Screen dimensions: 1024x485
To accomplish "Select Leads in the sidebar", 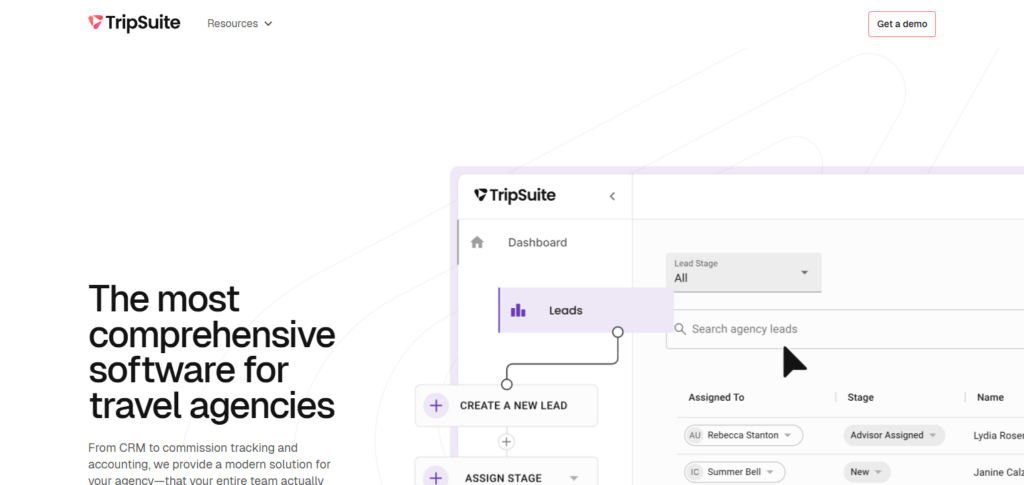I will pyautogui.click(x=586, y=310).
